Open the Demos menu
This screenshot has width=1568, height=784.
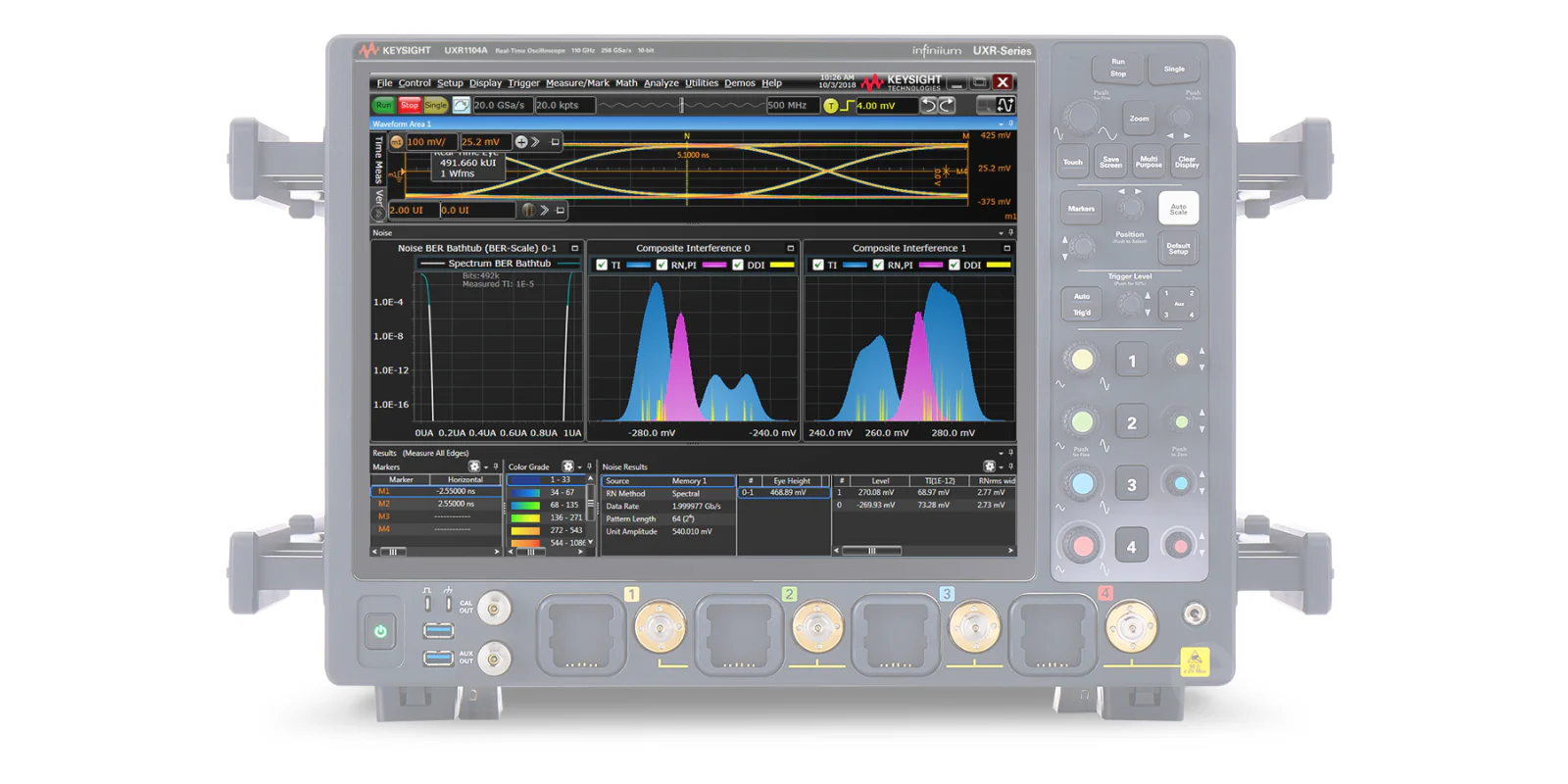pos(740,83)
